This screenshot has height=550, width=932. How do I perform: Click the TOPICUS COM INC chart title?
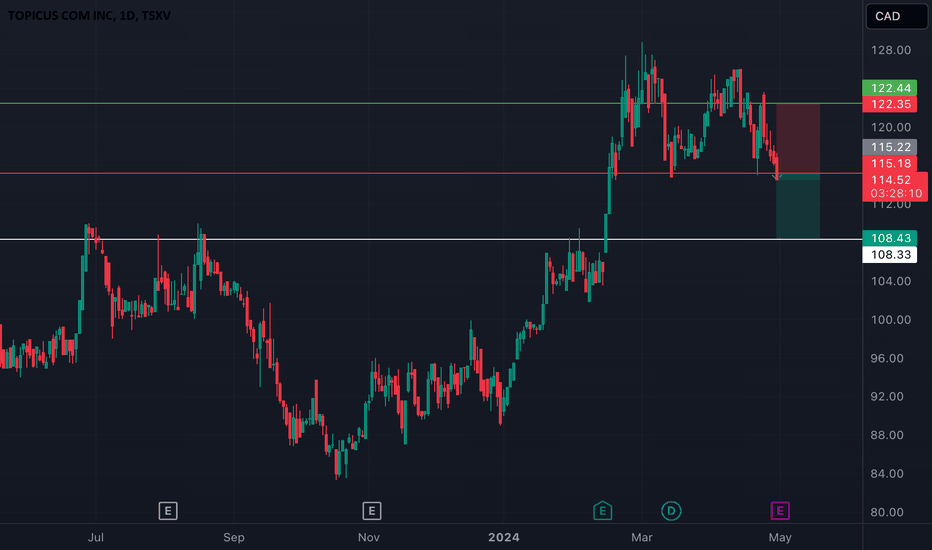tap(89, 15)
